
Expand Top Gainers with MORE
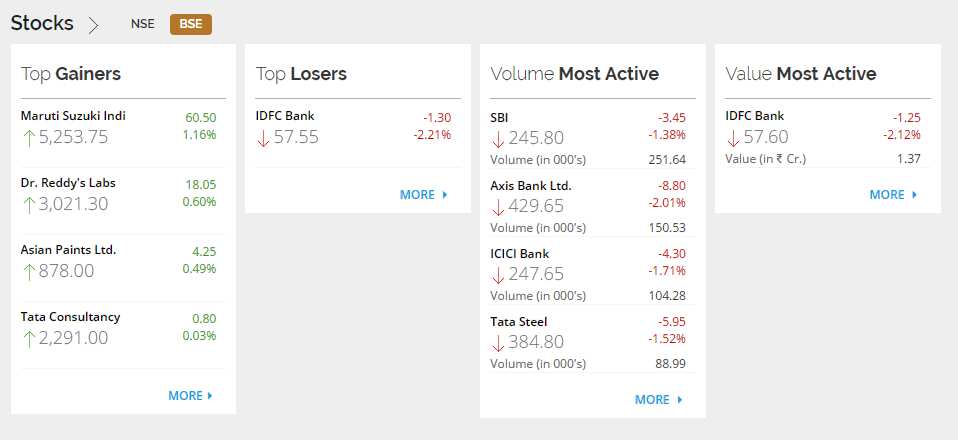(191, 396)
